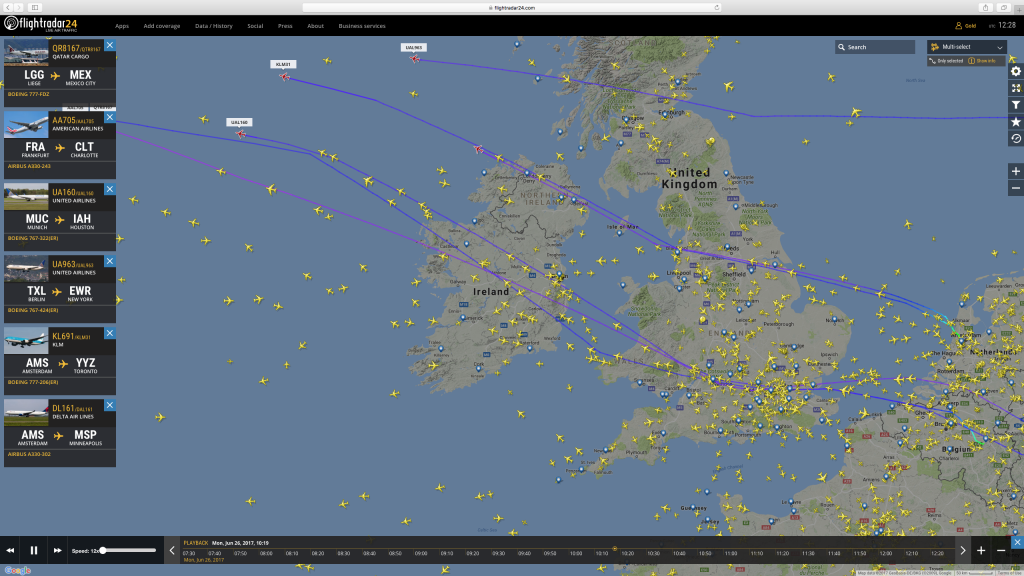1024x576 pixels.
Task: Select the red plane labeled UAL963
Action: coord(415,59)
